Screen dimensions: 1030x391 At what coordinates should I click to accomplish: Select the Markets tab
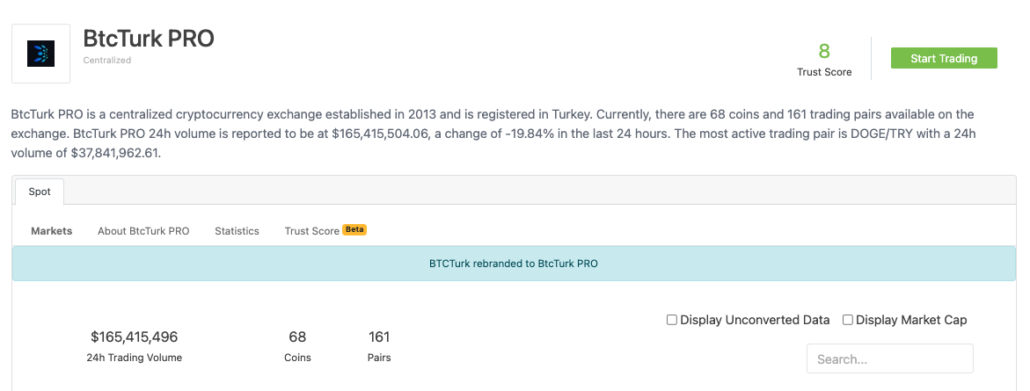(x=52, y=231)
